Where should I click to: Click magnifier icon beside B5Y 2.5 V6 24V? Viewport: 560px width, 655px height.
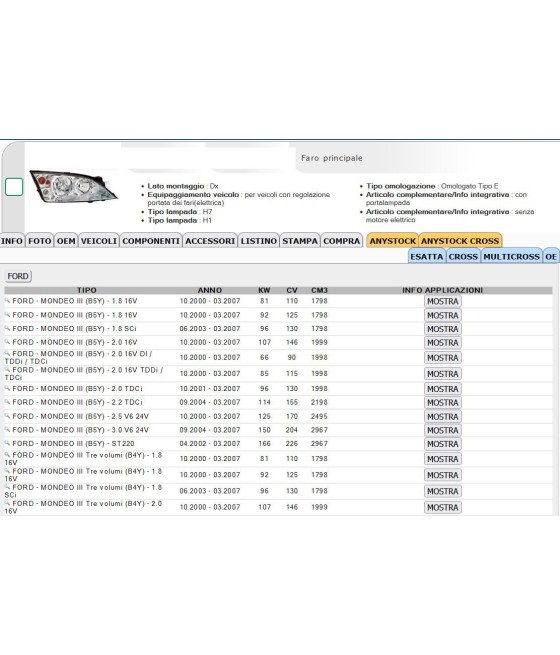point(7,416)
